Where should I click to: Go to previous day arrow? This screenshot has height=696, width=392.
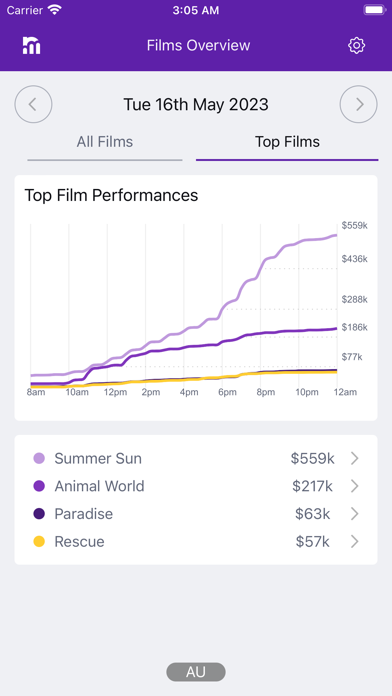tap(33, 104)
